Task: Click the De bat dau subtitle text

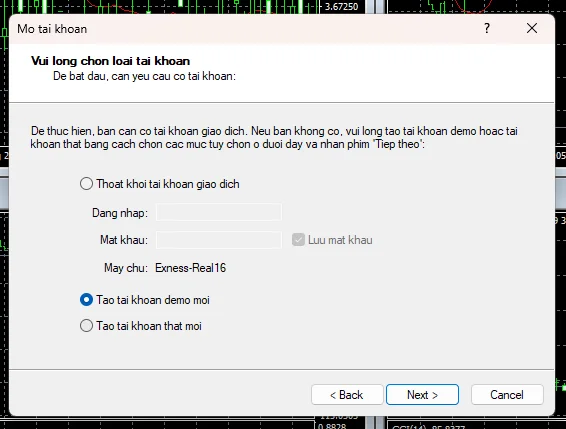Action: pyautogui.click(x=144, y=76)
